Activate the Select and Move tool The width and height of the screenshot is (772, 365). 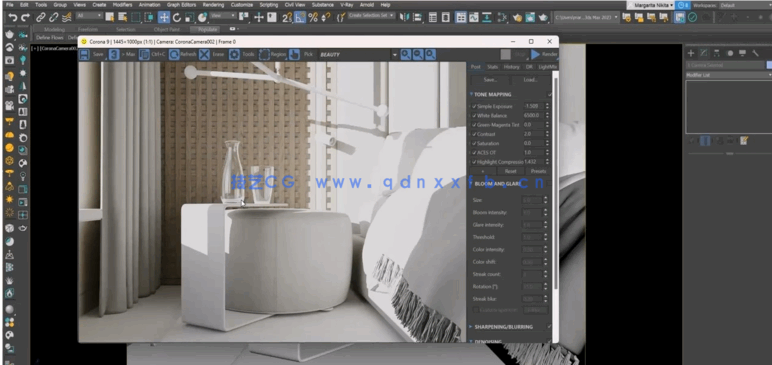pyautogui.click(x=164, y=17)
